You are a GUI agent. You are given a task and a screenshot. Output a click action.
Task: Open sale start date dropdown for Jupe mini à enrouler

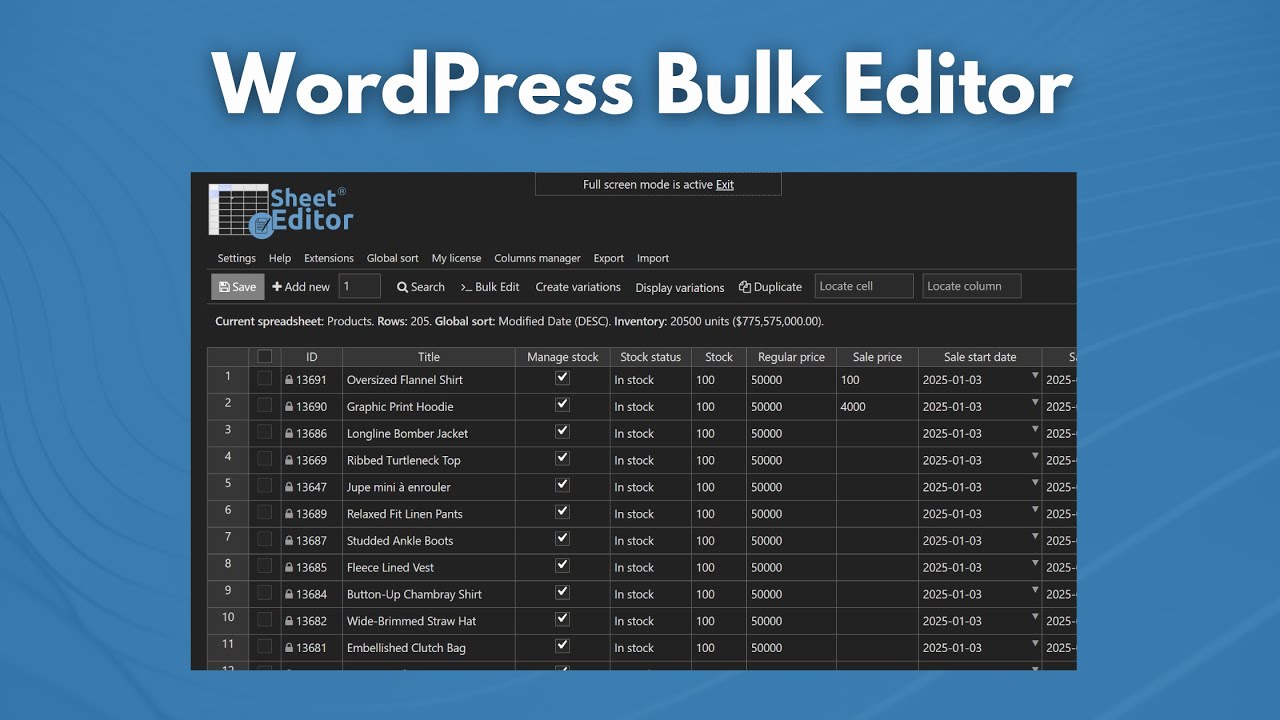1035,483
